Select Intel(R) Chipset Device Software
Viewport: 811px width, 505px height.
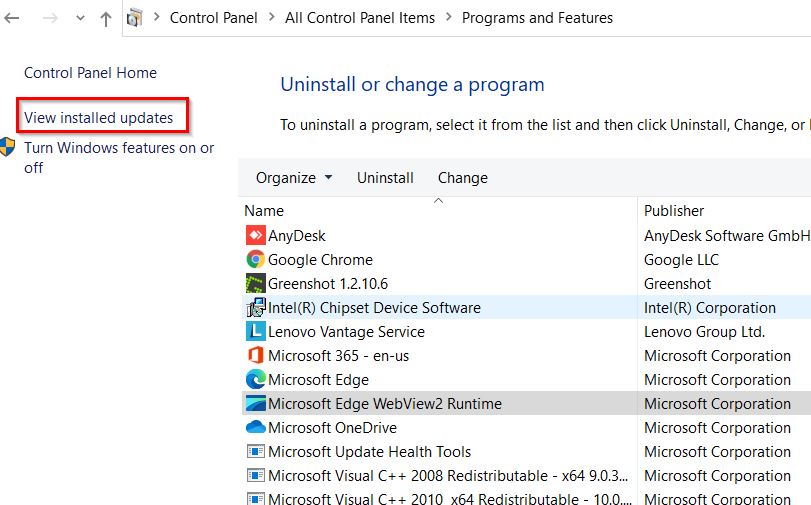click(x=374, y=307)
